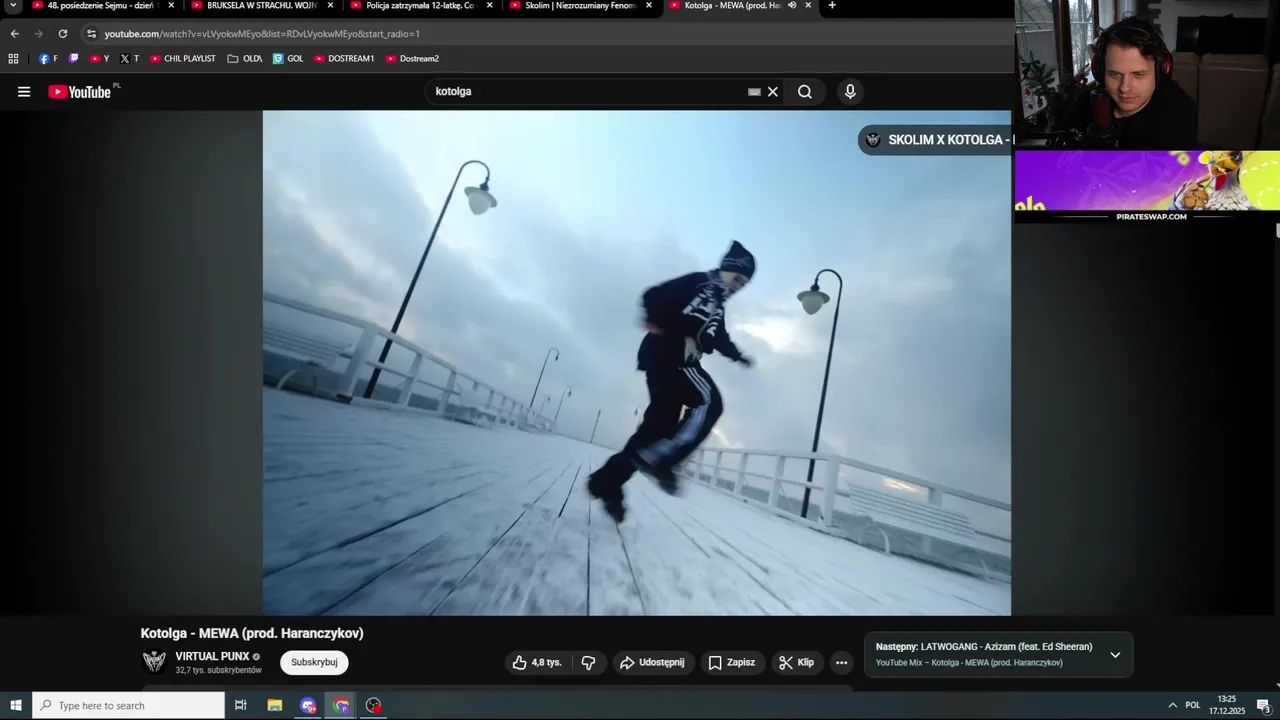Open the Facebook F bookmark
Viewport: 1280px width, 720px height.
(48, 58)
